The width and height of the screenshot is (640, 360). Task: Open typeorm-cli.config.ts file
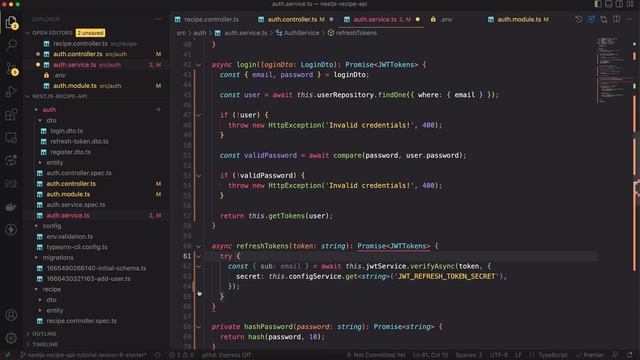pyautogui.click(x=77, y=247)
